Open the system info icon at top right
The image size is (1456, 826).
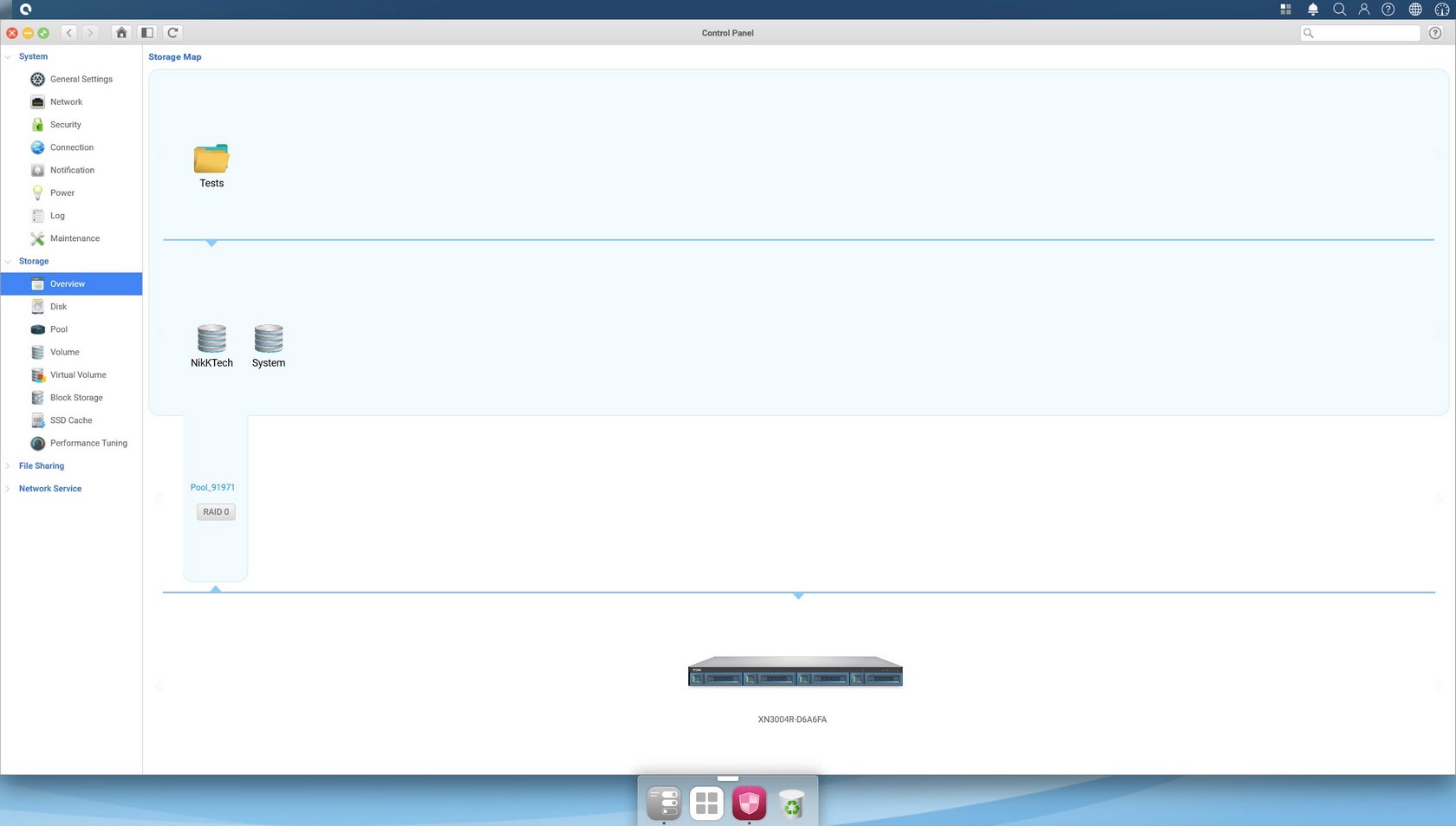click(x=1442, y=10)
